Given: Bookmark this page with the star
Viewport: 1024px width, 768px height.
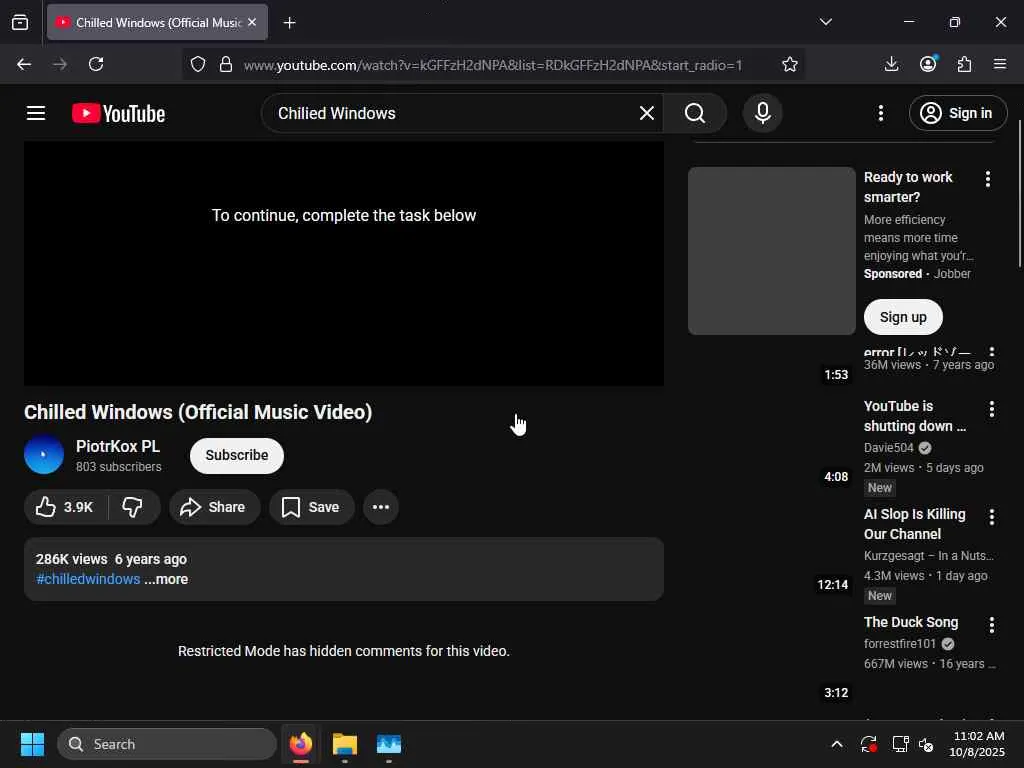Looking at the screenshot, I should (790, 64).
